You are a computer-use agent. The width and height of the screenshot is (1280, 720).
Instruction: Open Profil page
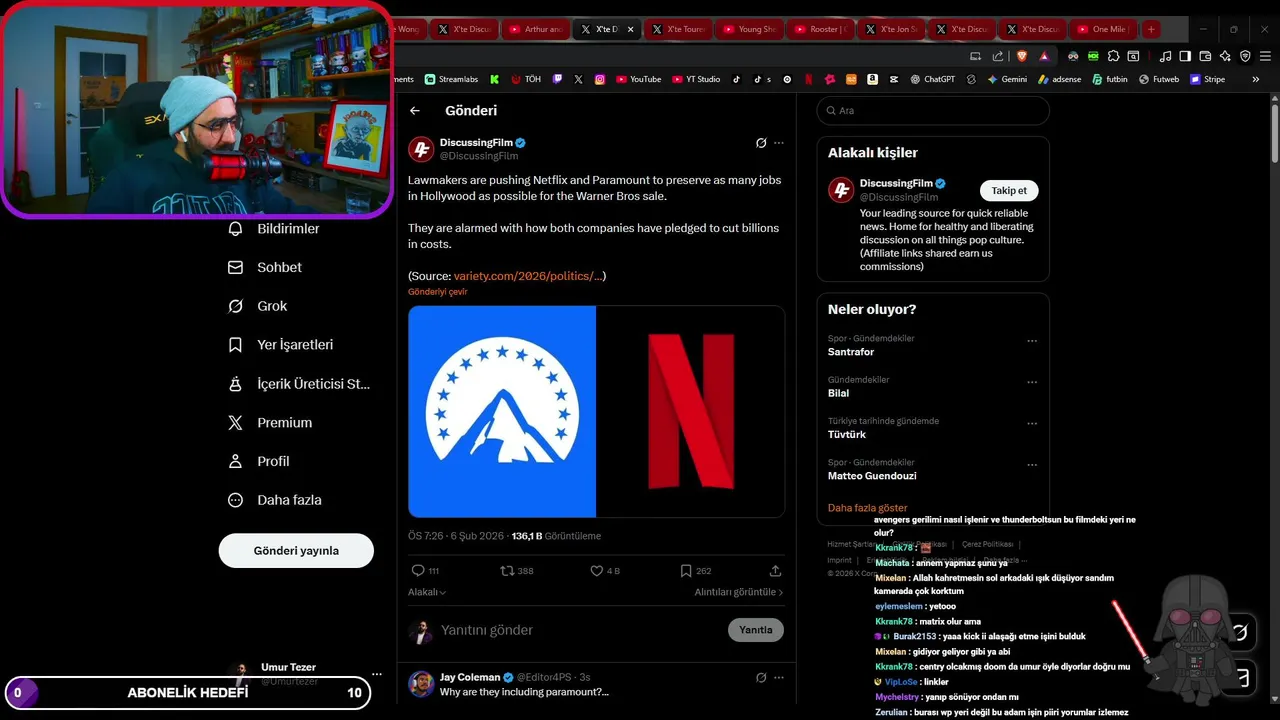(259, 462)
